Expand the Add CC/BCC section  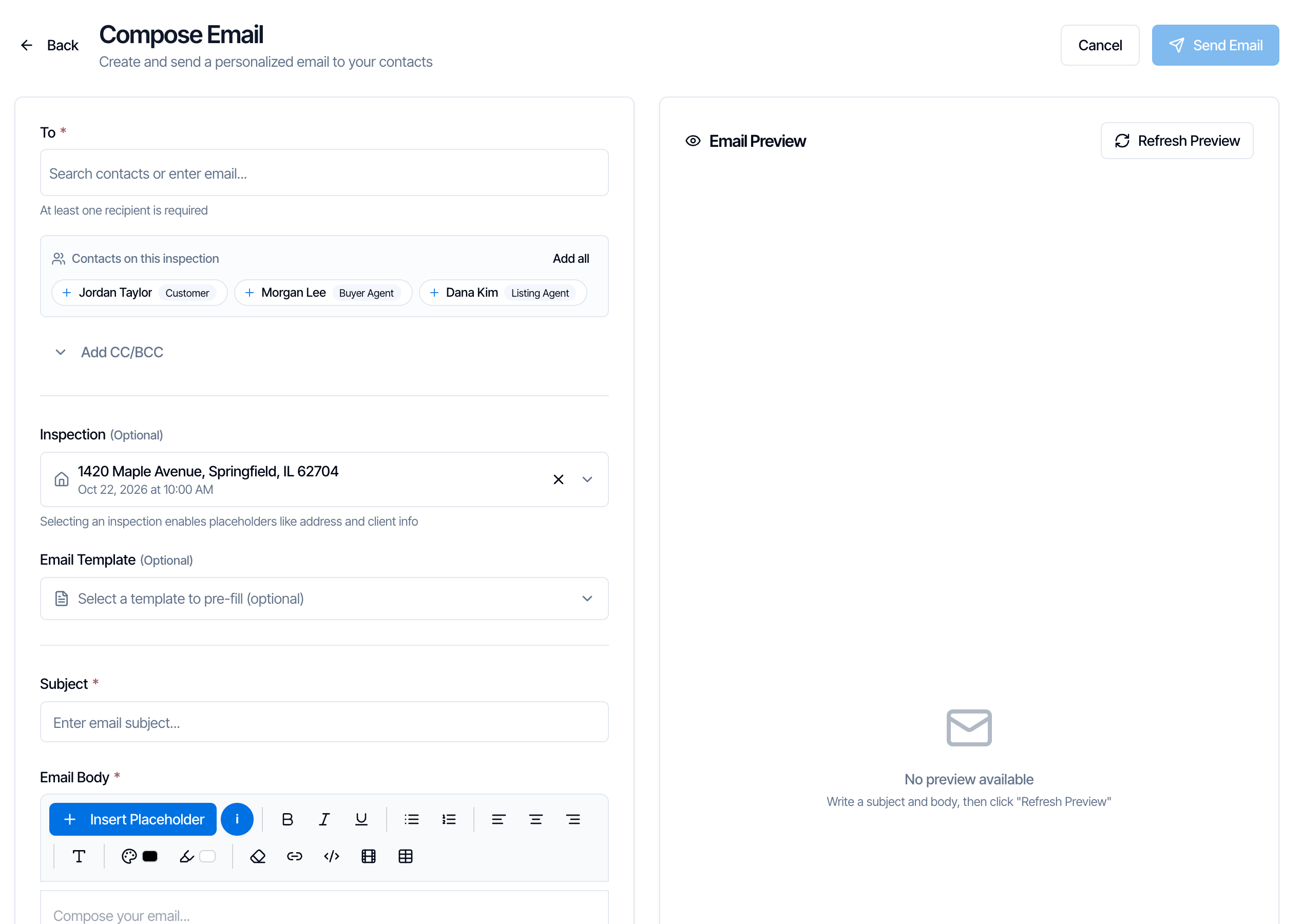pos(109,352)
